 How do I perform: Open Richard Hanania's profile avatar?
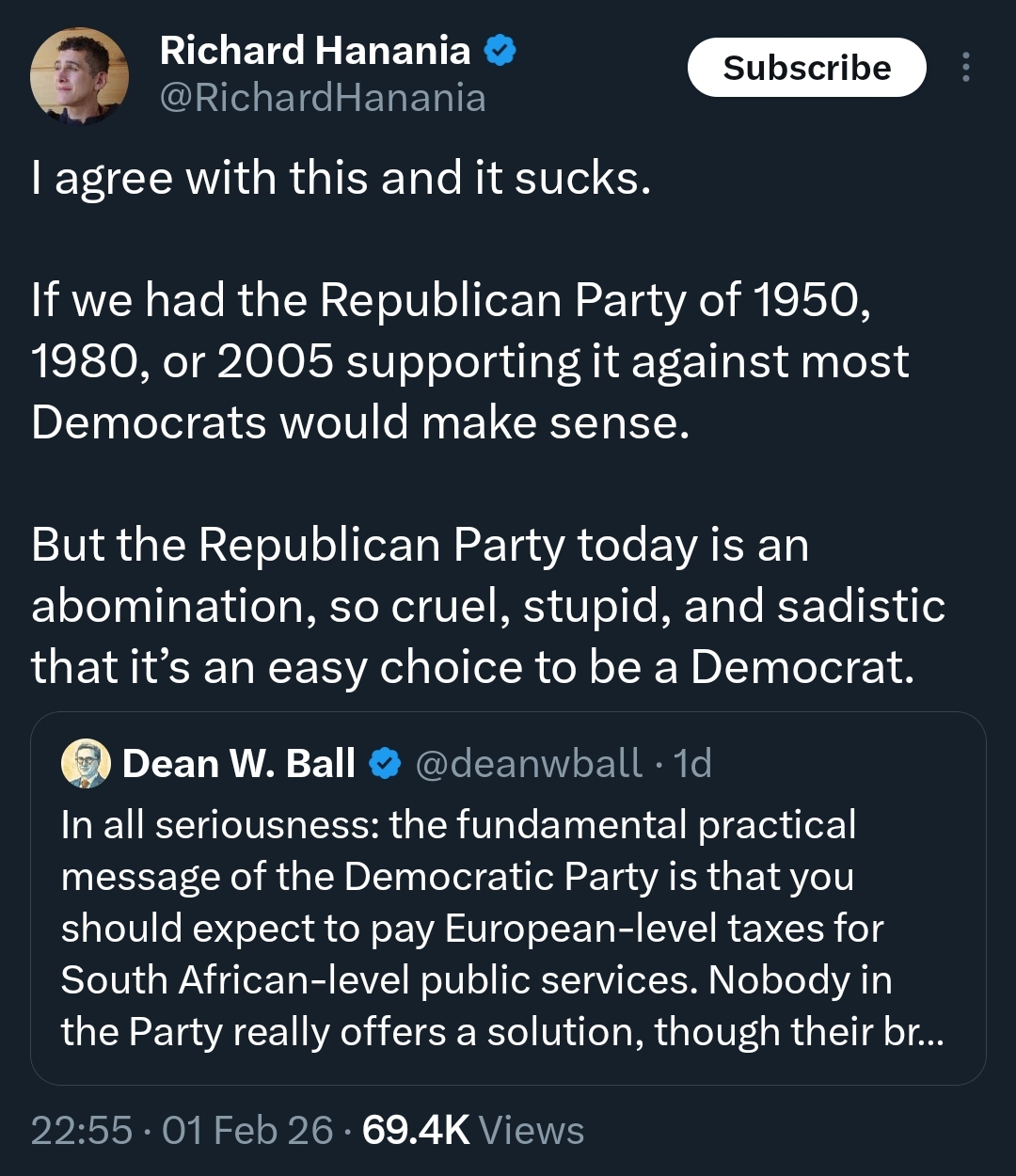[x=79, y=75]
